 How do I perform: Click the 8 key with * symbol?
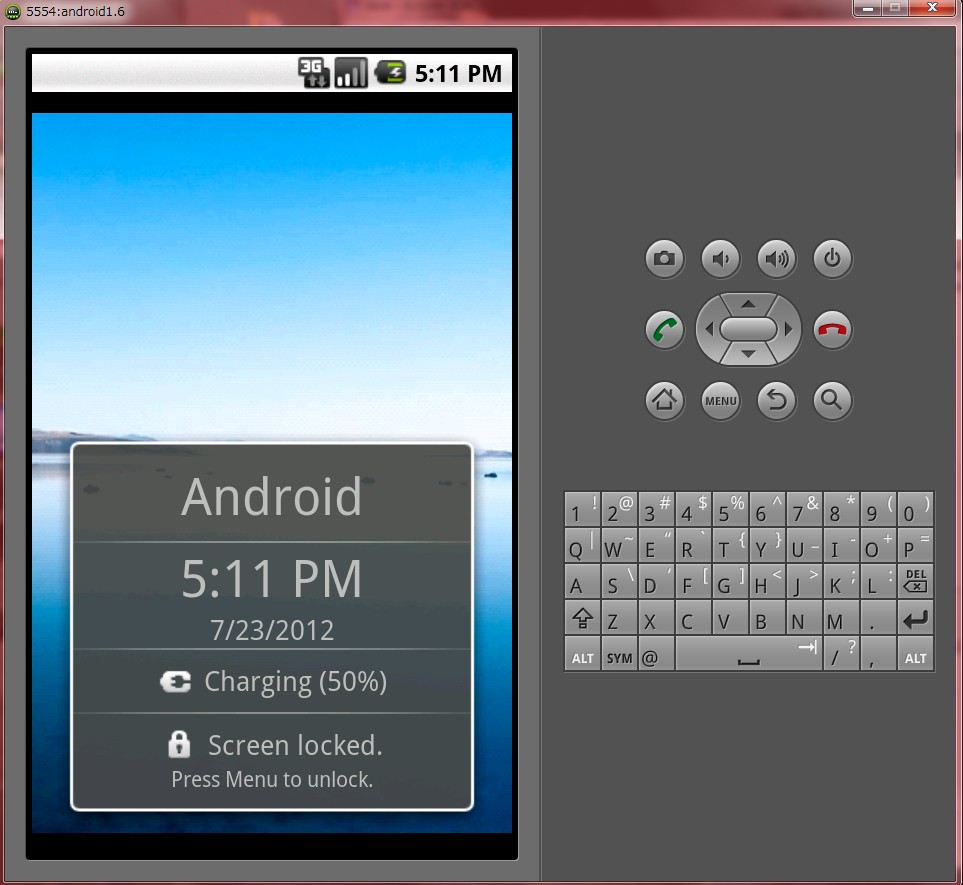point(841,509)
